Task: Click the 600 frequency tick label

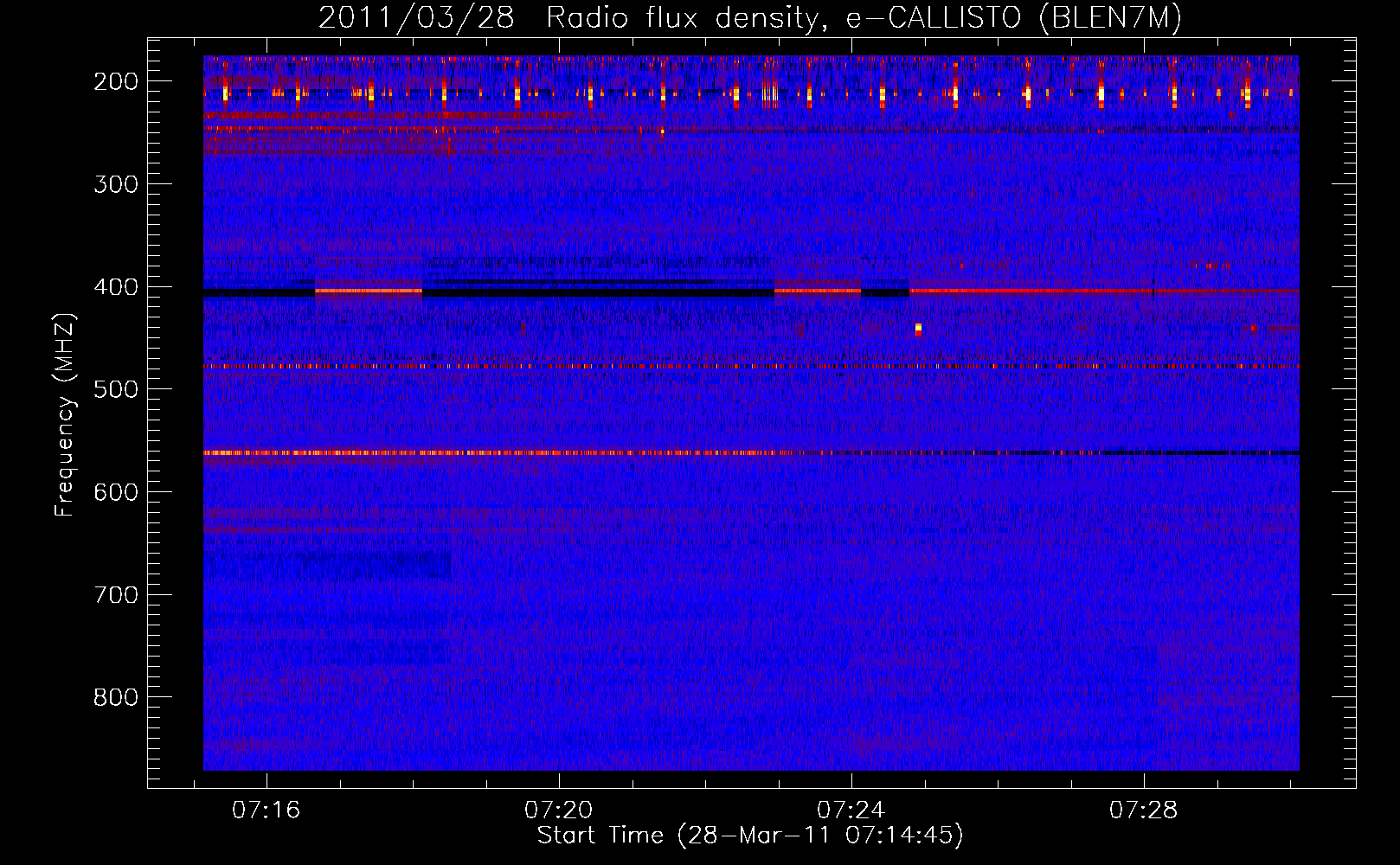Action: tap(116, 492)
